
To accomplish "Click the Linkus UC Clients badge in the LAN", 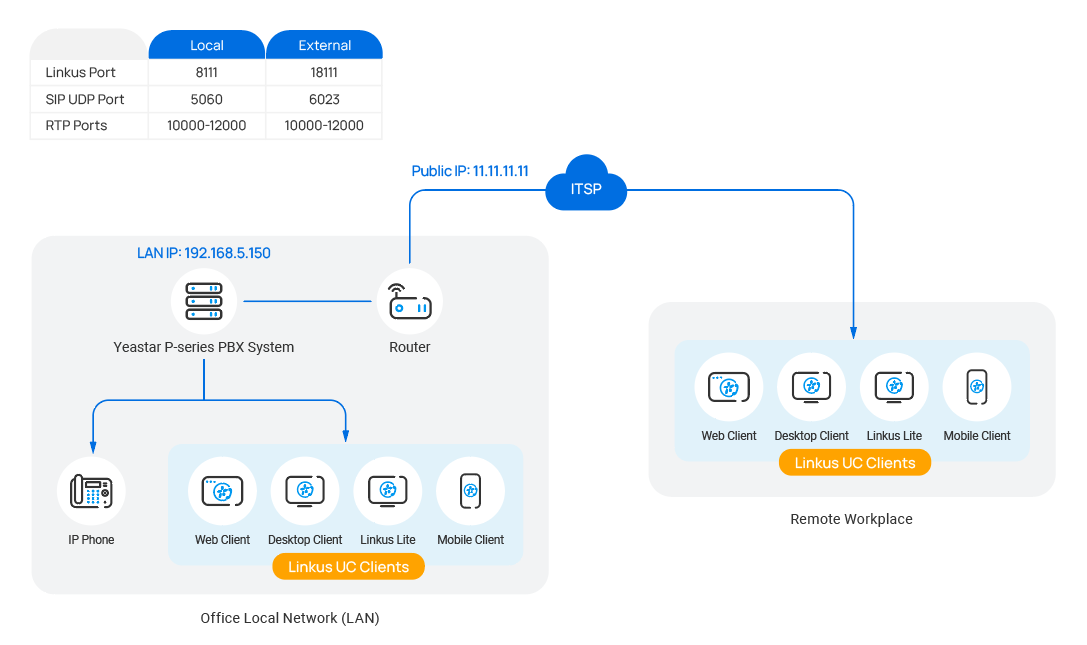I will (348, 566).
